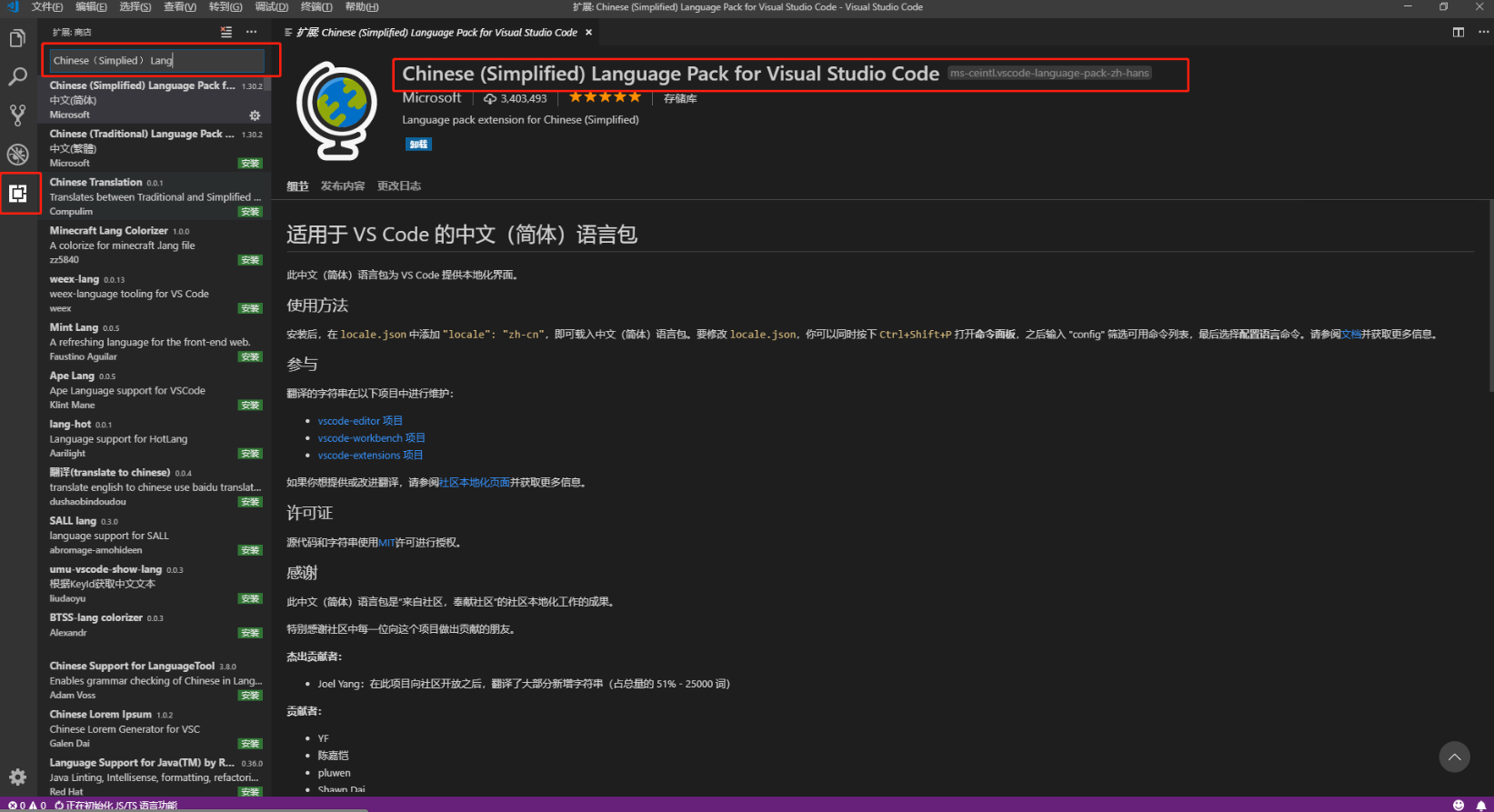
Task: Open the vscode-editor 项目 link
Action: point(360,421)
